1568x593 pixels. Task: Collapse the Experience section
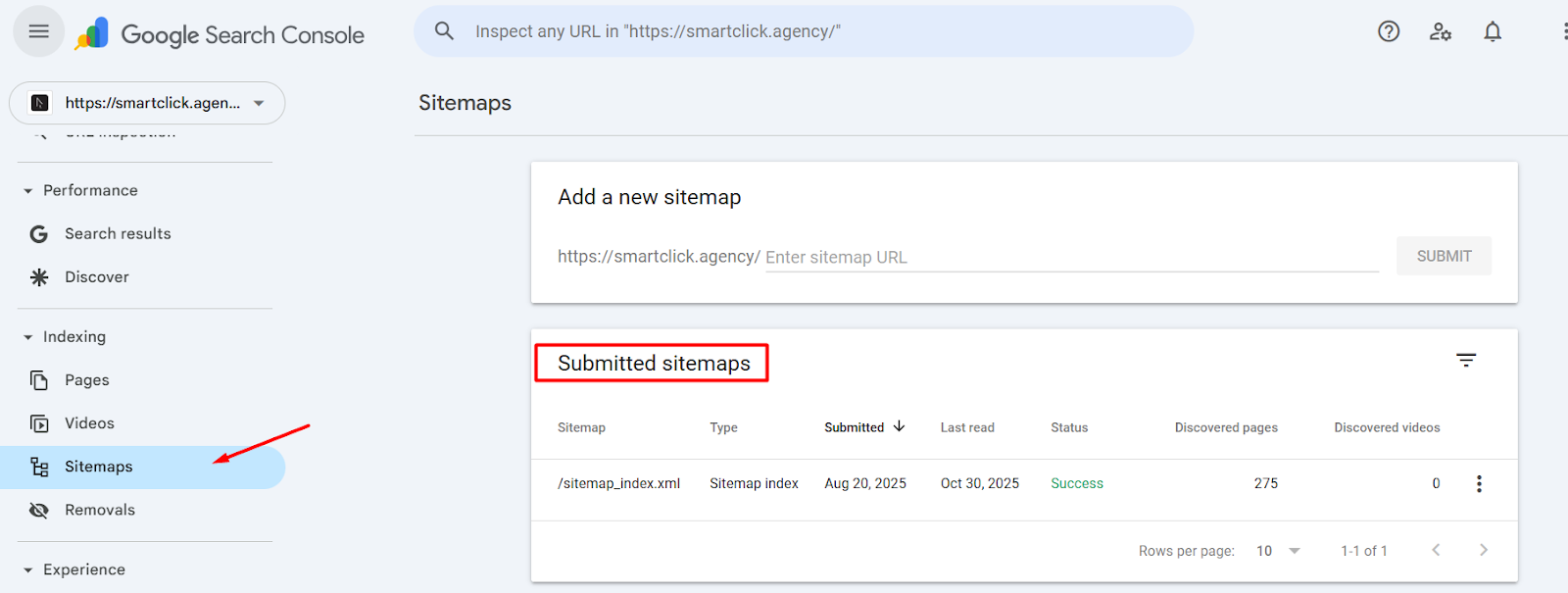point(28,570)
